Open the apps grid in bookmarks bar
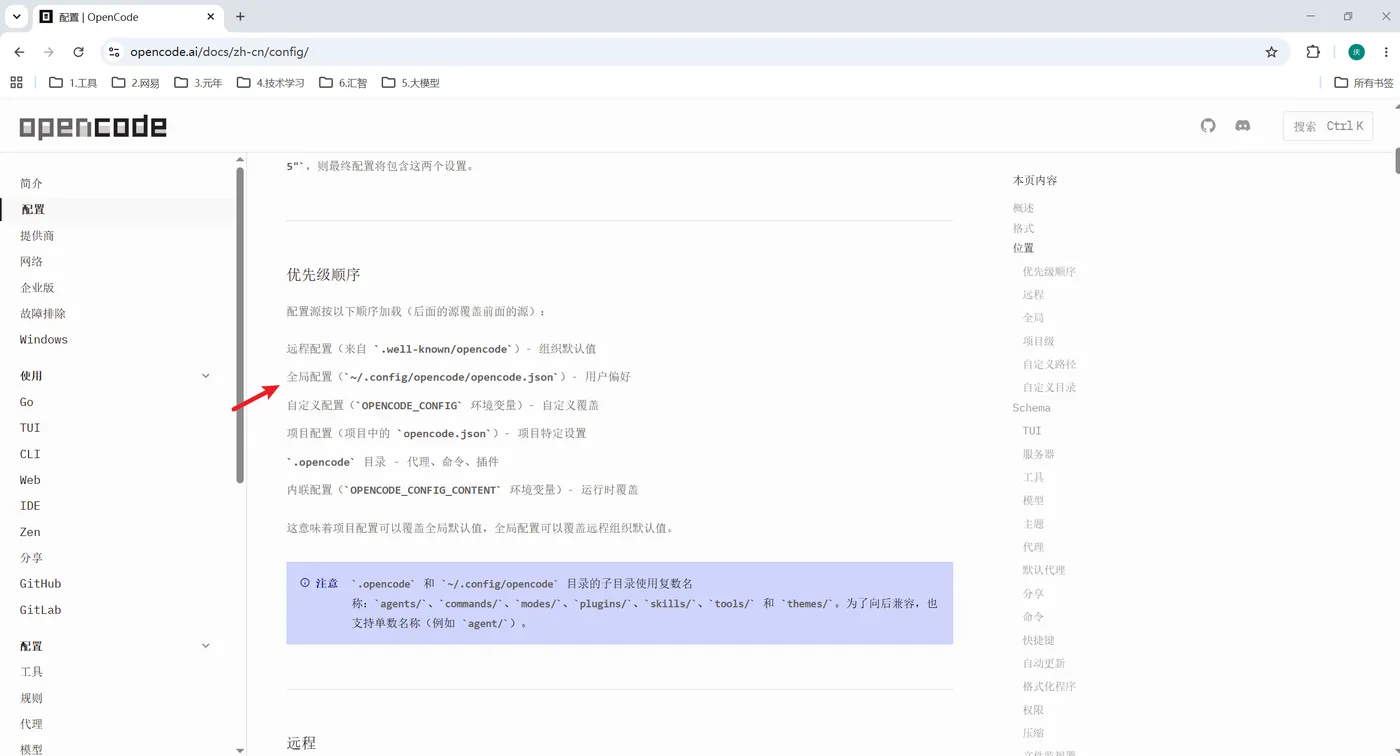This screenshot has width=1400, height=756. [x=16, y=83]
